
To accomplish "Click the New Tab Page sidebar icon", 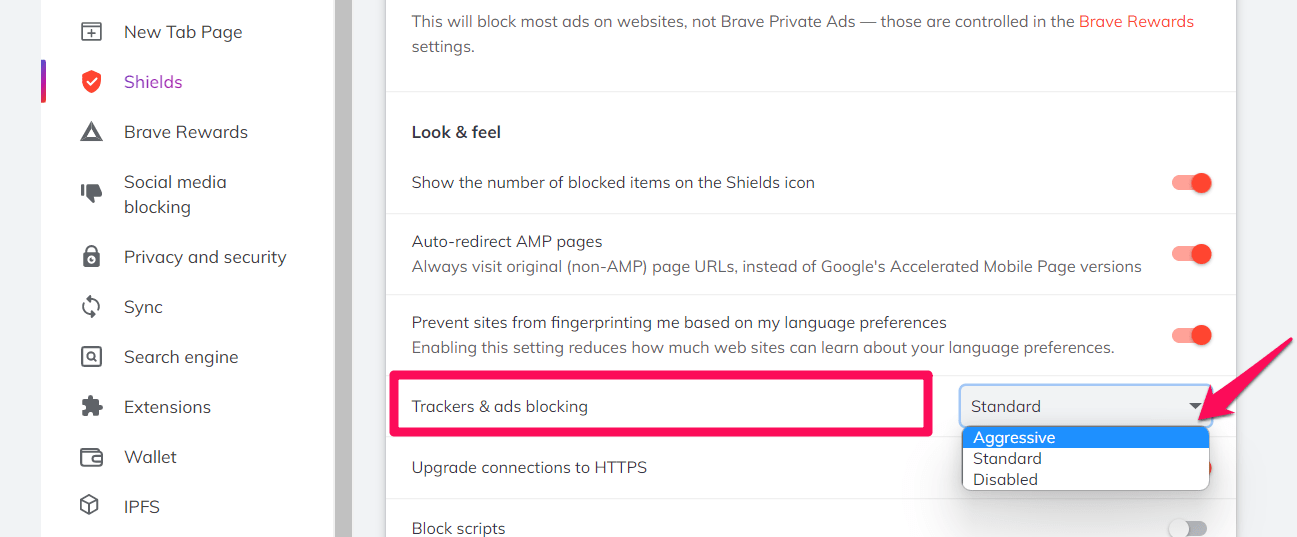I will (91, 32).
